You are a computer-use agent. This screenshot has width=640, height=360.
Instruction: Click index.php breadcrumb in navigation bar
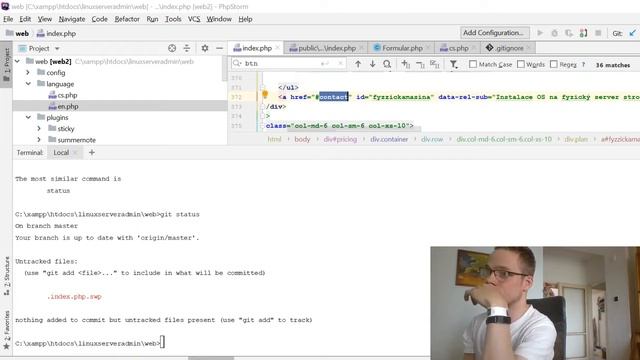click(x=56, y=33)
